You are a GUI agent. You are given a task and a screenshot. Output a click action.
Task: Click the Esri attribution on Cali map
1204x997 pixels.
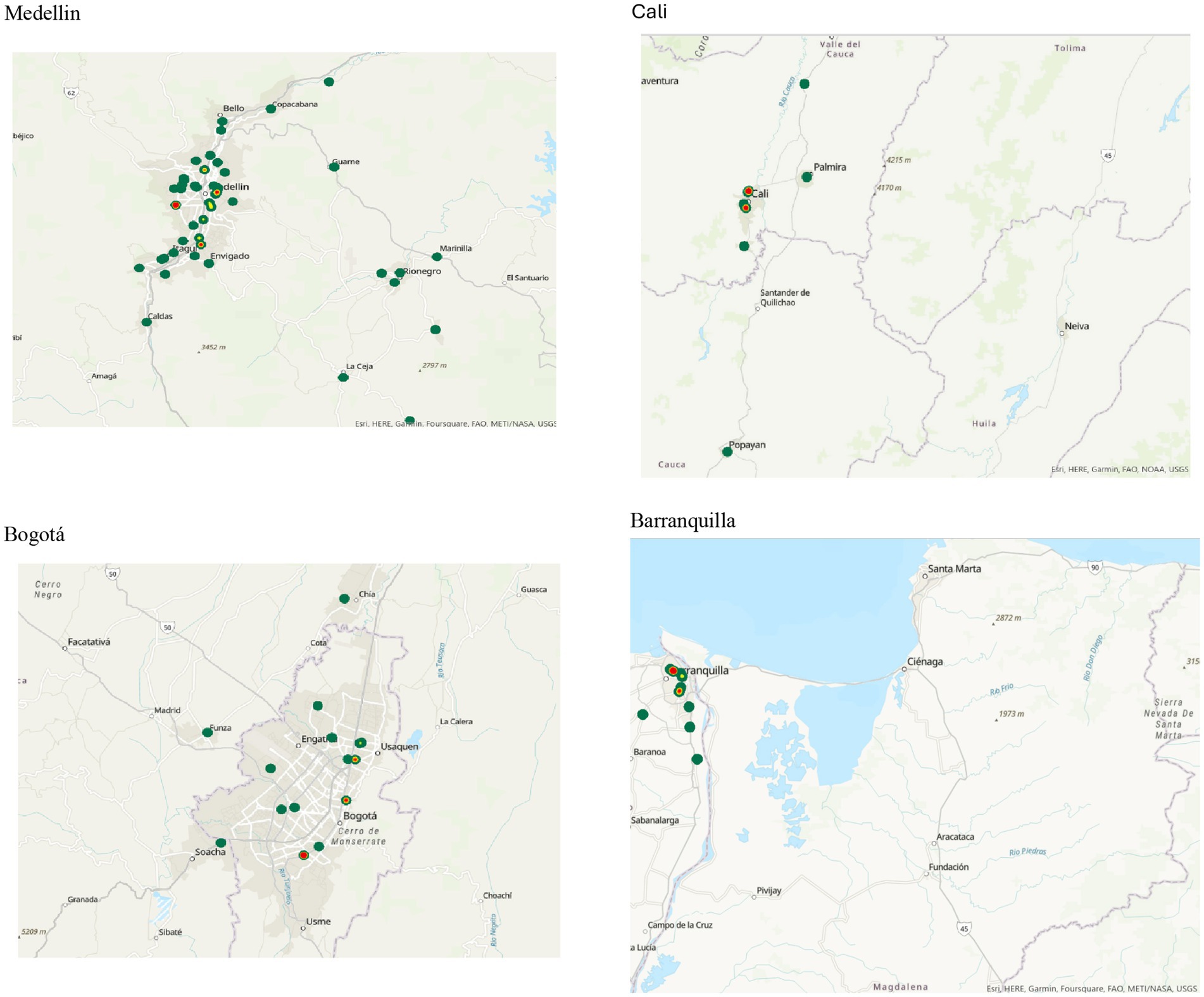pos(1119,470)
